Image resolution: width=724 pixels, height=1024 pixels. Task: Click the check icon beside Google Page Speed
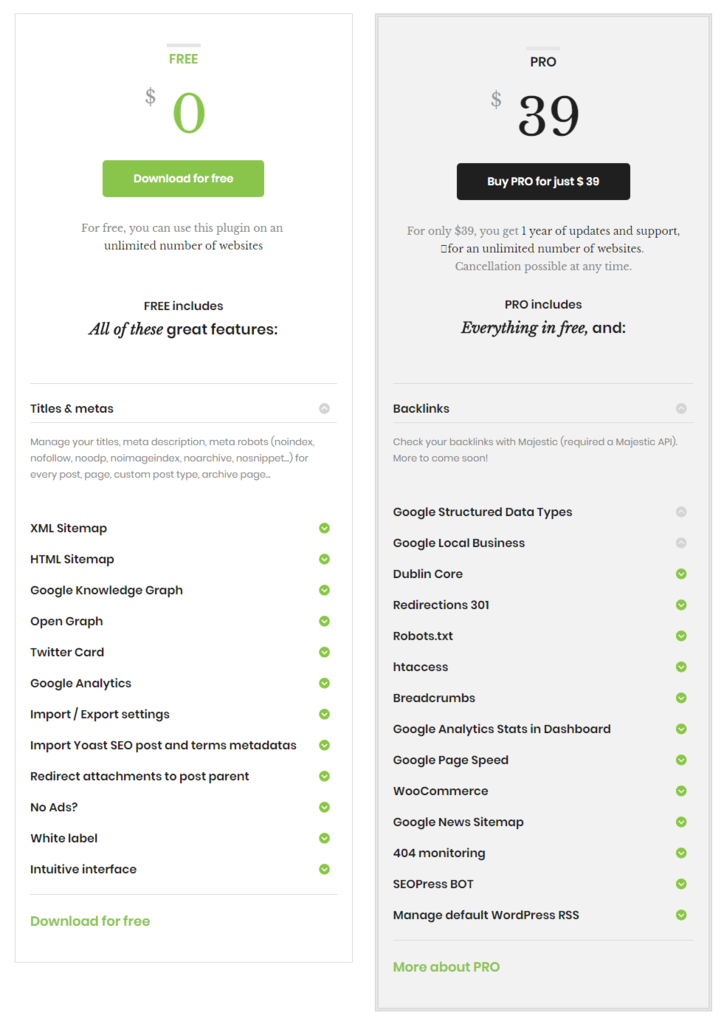click(x=681, y=760)
